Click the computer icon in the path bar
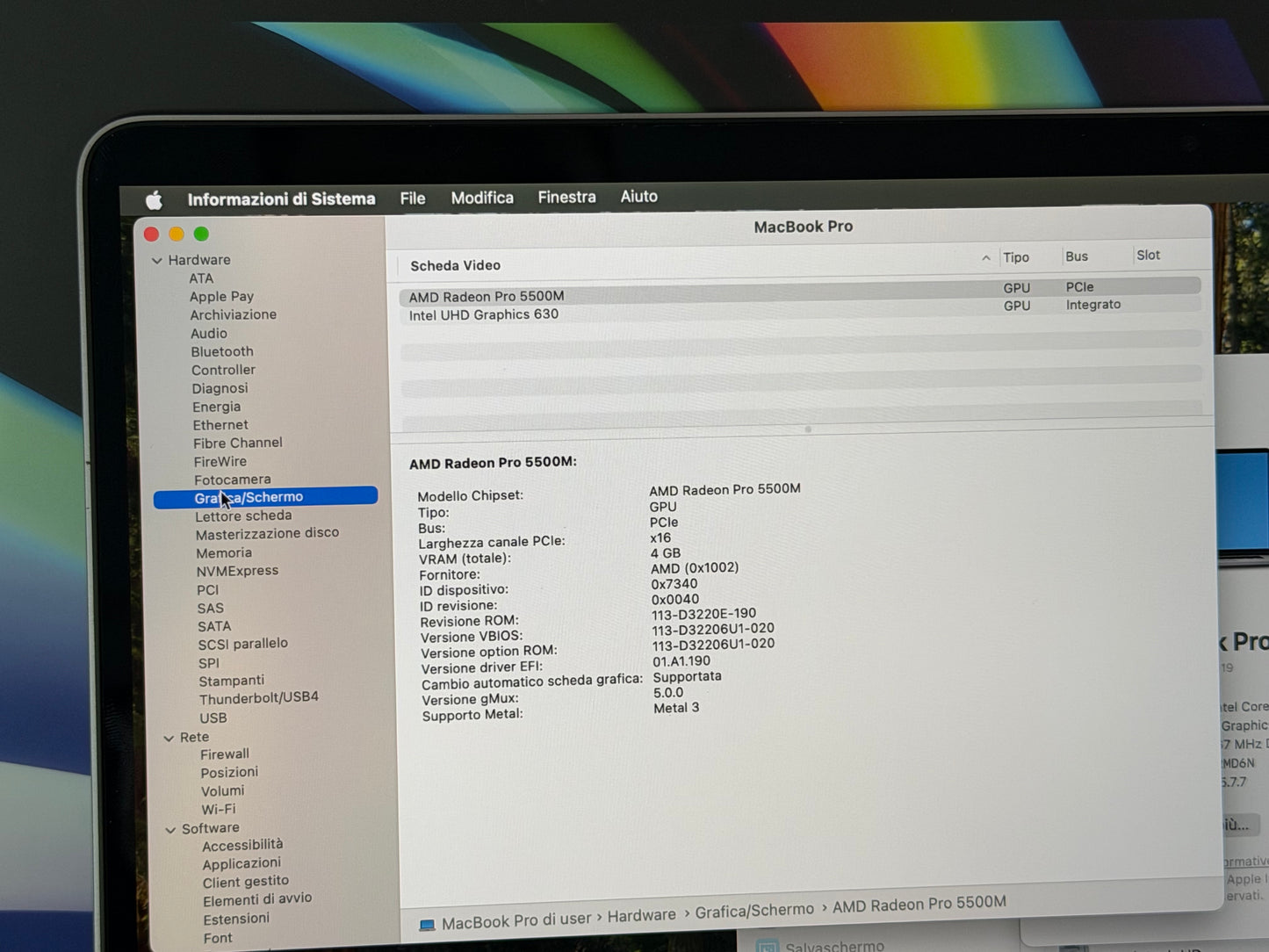The image size is (1269, 952). click(427, 925)
